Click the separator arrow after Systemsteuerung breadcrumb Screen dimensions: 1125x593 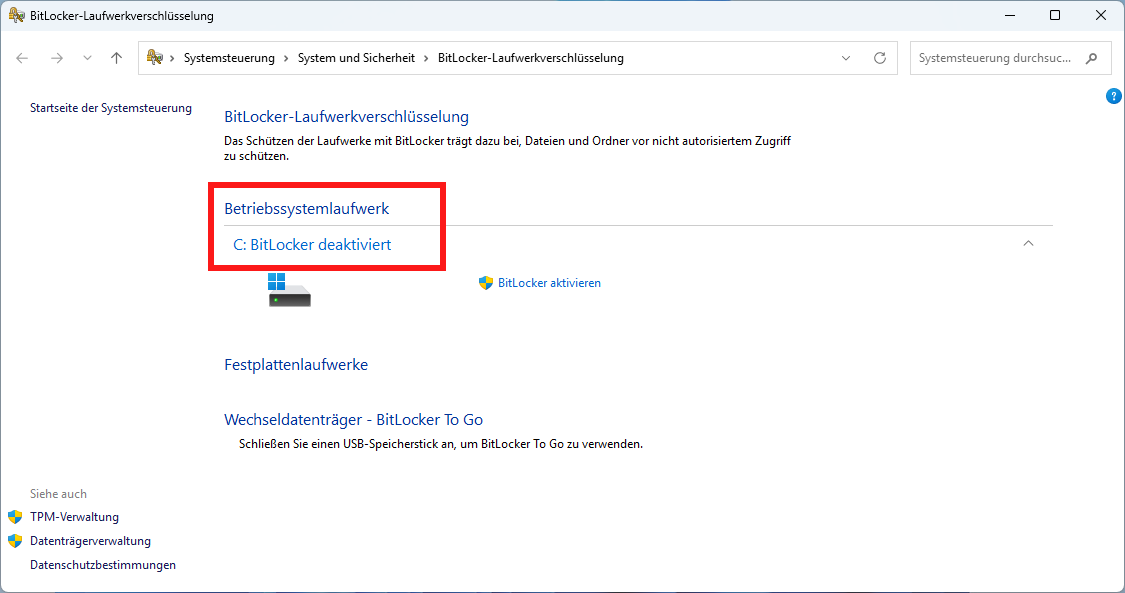point(286,58)
